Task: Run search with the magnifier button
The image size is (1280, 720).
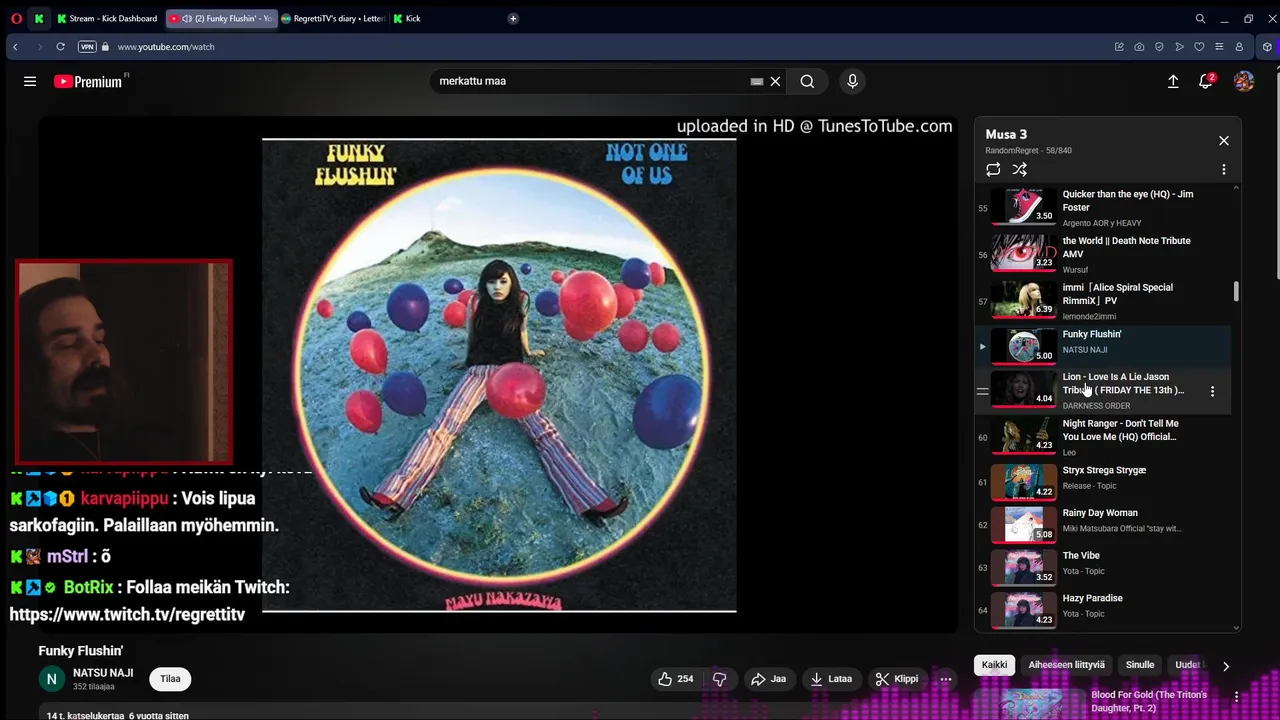Action: click(x=807, y=82)
